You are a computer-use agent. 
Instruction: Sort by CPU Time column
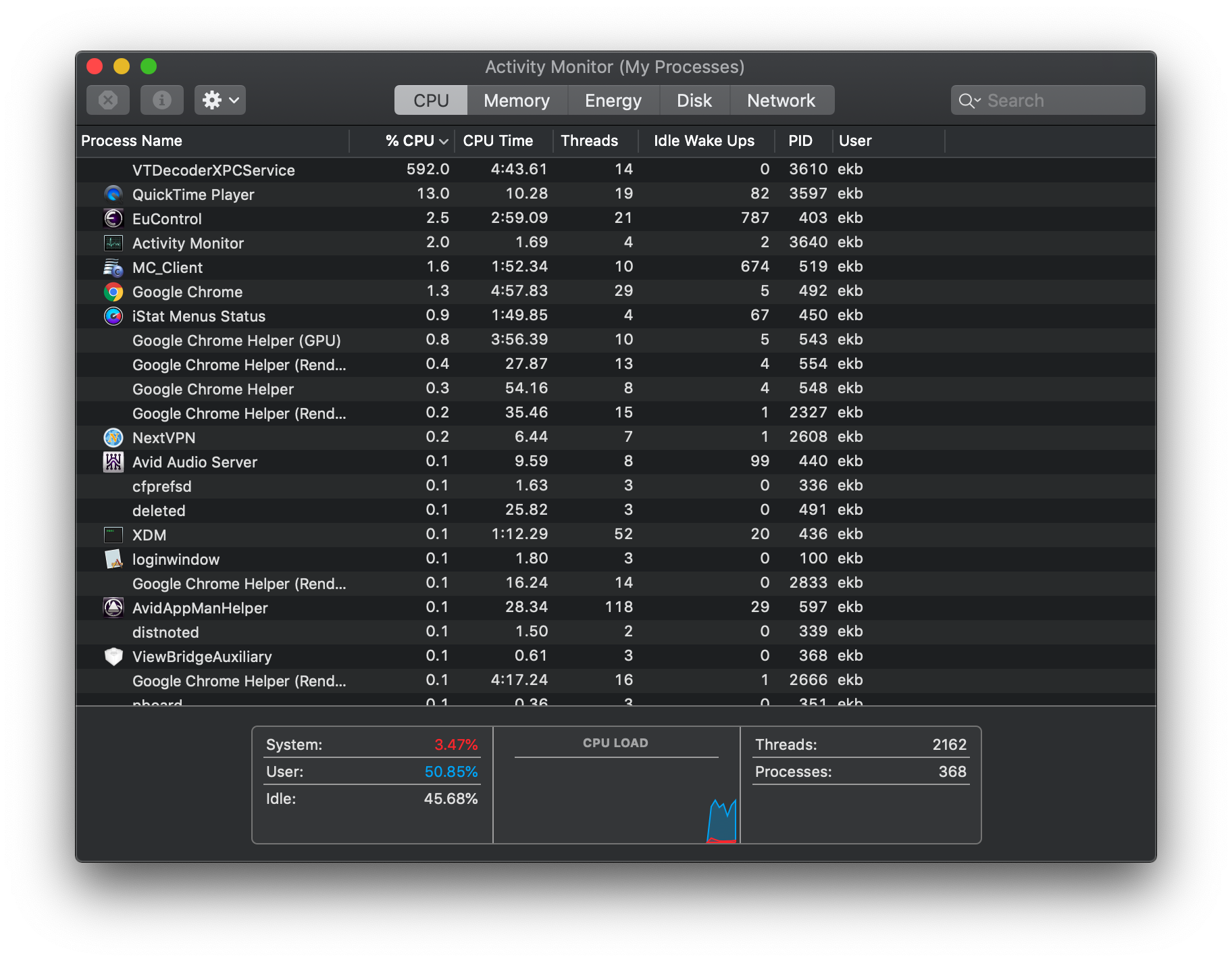(504, 141)
